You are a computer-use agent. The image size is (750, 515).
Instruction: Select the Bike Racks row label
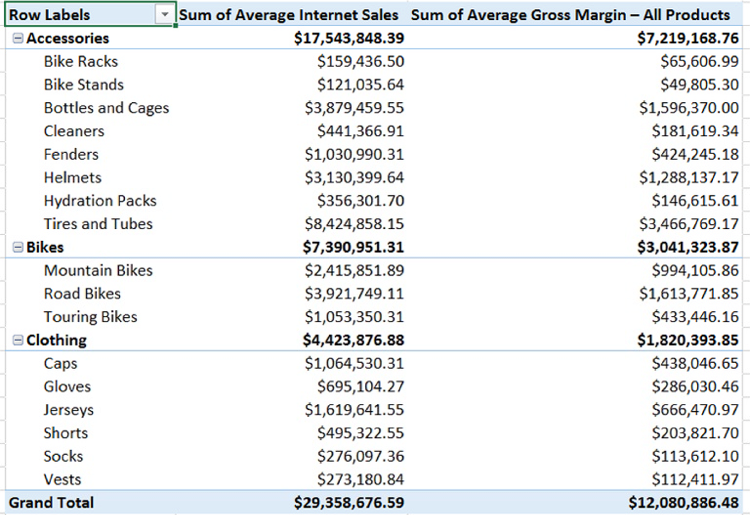[x=80, y=61]
